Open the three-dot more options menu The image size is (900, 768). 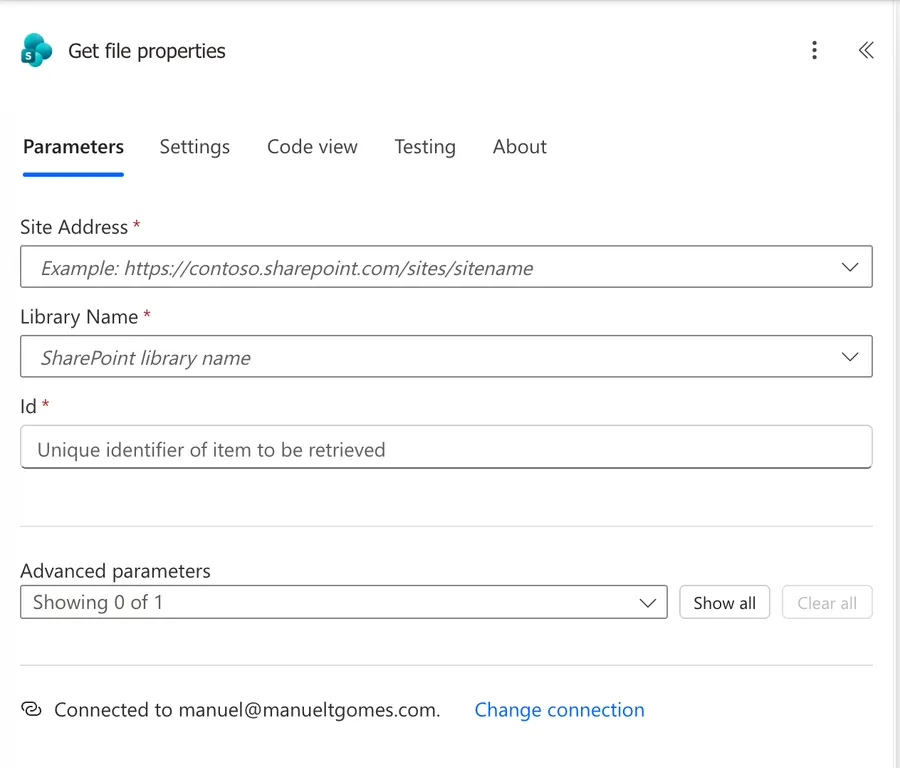(x=814, y=51)
